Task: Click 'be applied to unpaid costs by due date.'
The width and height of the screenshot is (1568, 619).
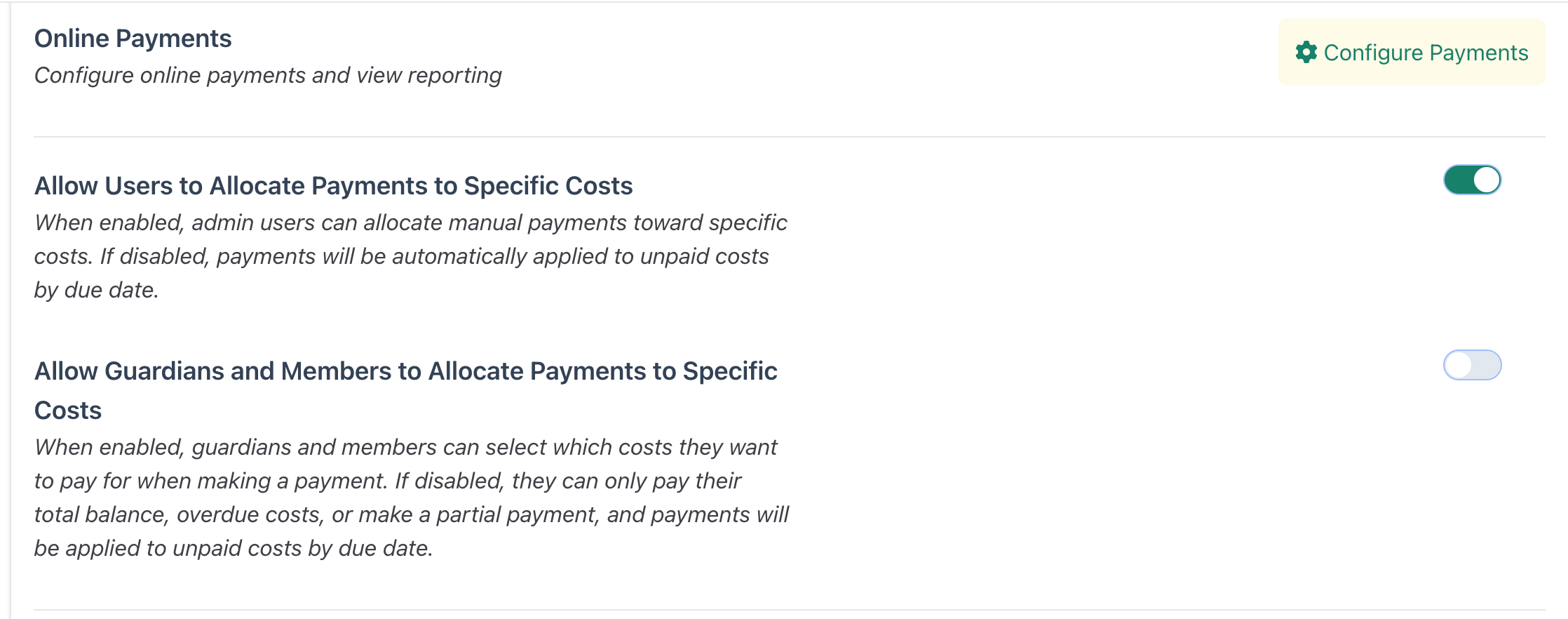Action: point(234,548)
